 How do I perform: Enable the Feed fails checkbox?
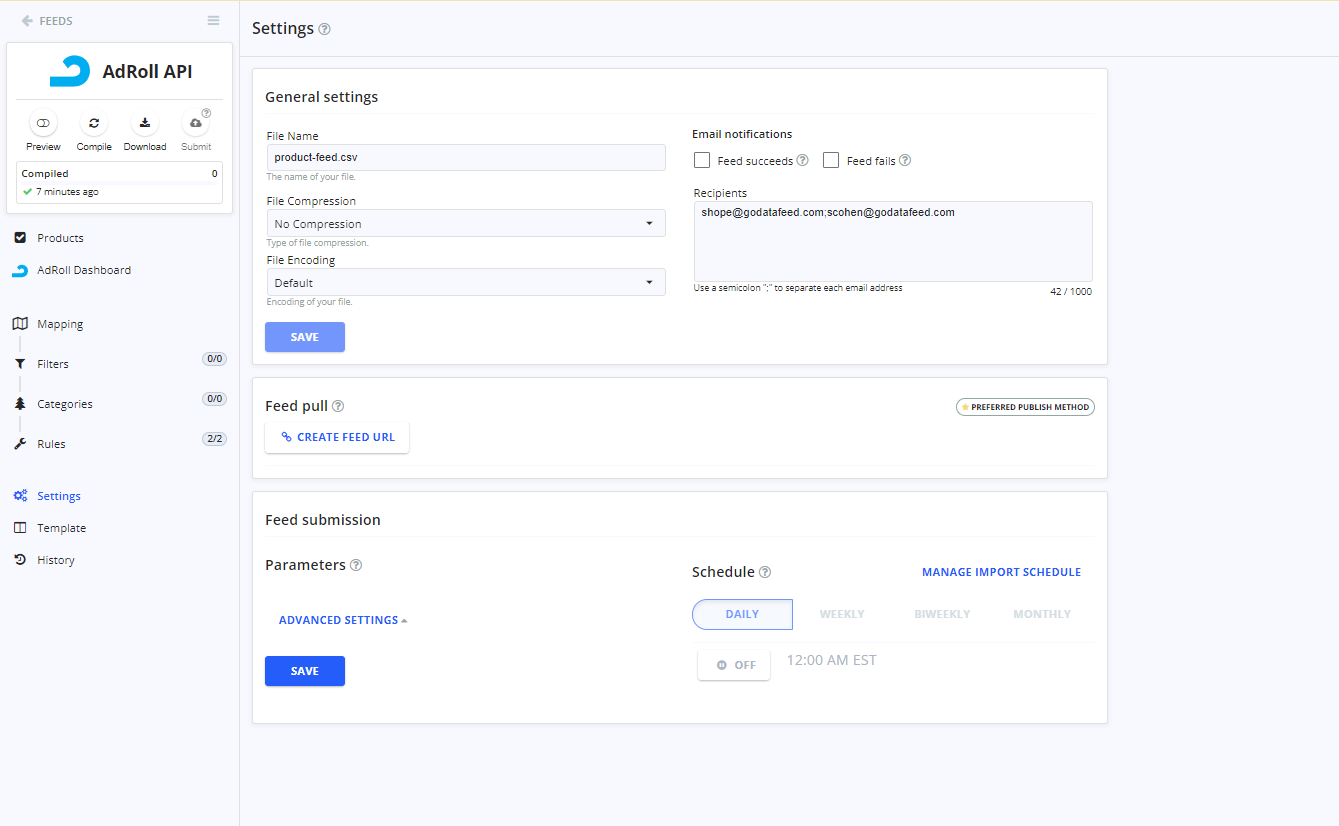[831, 160]
